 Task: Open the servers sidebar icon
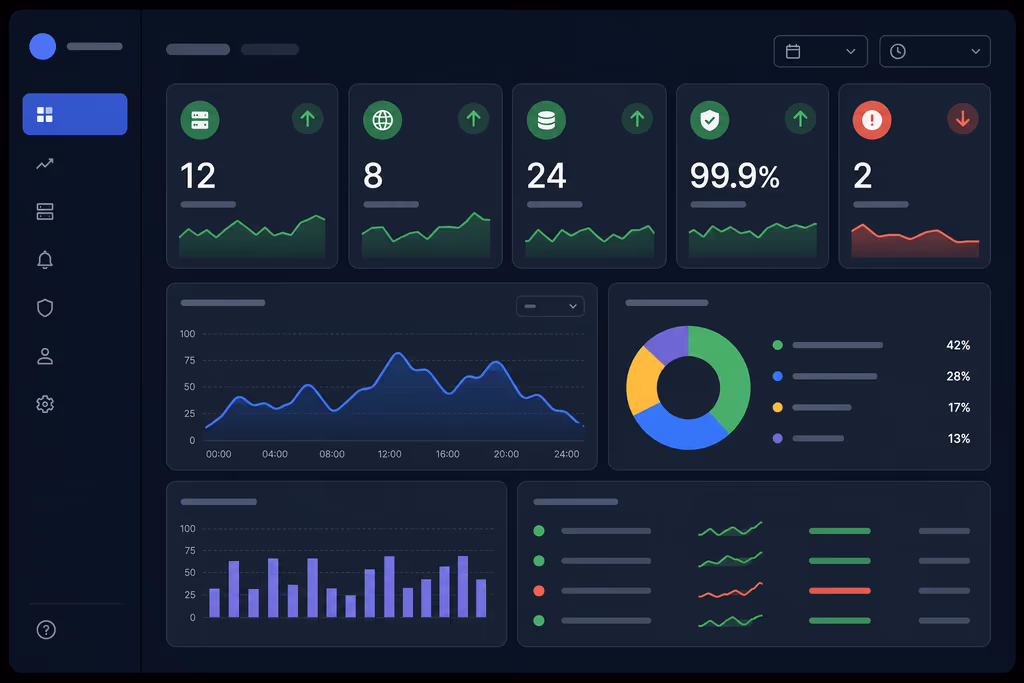(45, 212)
